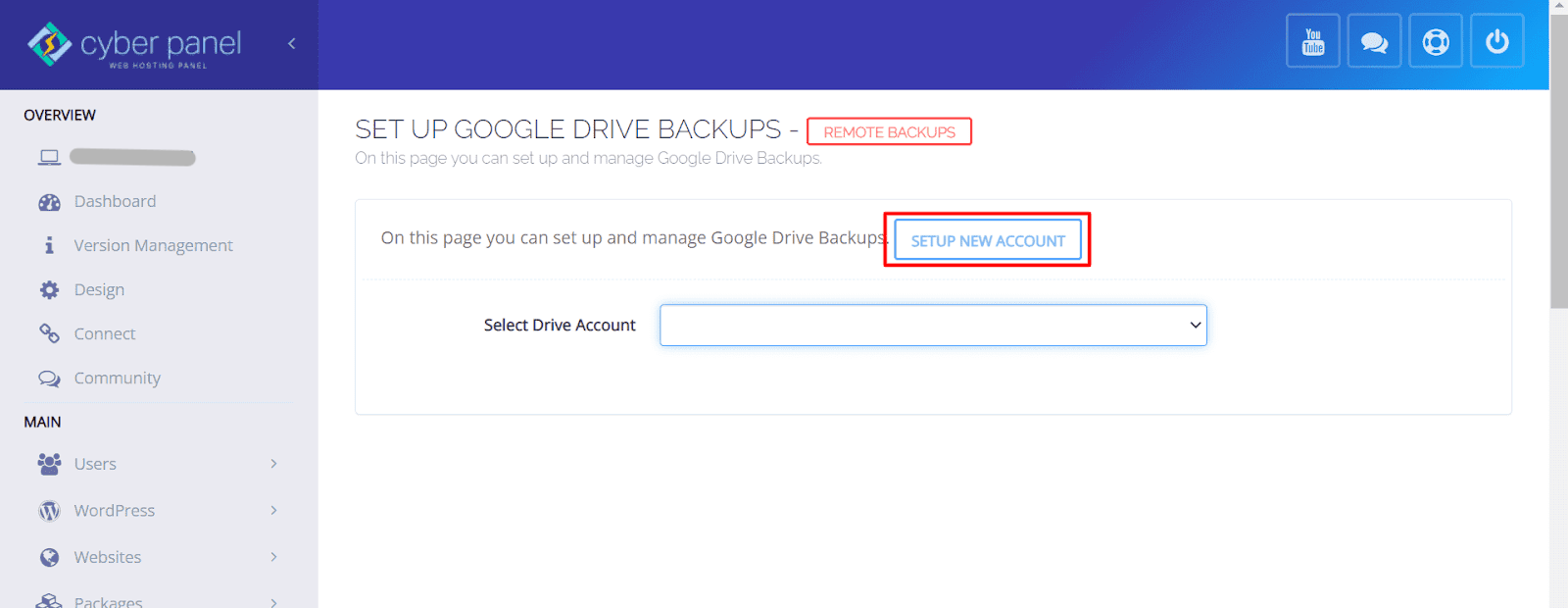Image resolution: width=1568 pixels, height=608 pixels.
Task: Click the 'MAIN' section heading
Action: pos(42,422)
